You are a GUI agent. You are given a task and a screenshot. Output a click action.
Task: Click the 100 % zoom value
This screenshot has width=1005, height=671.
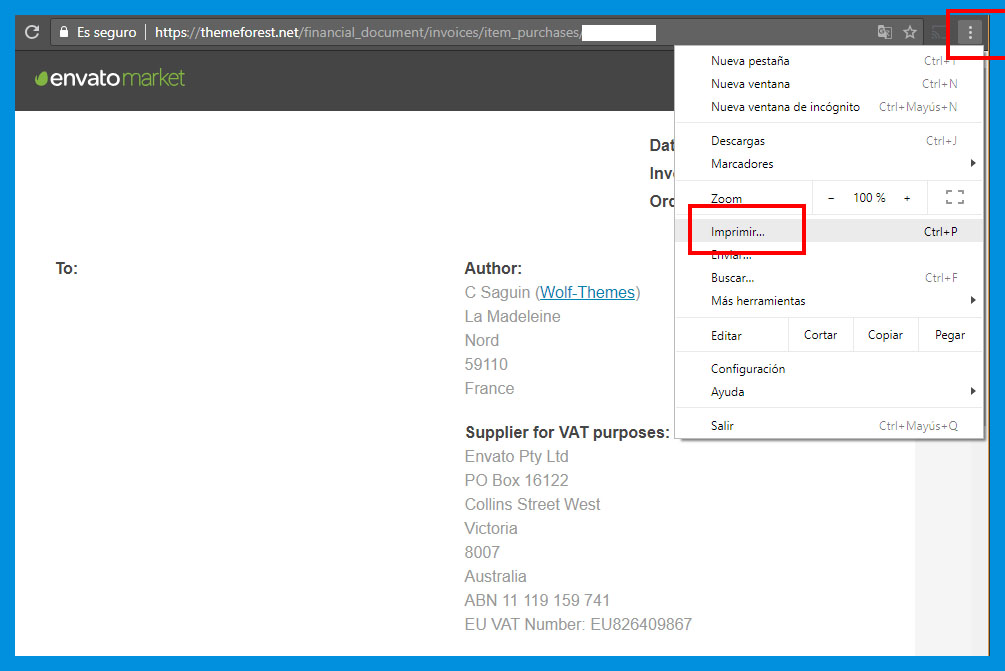click(x=869, y=198)
